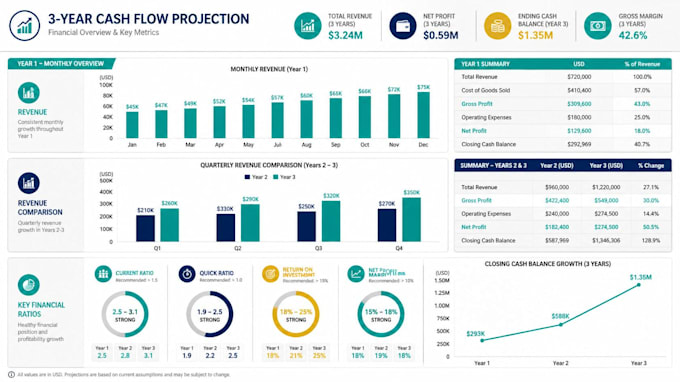The width and height of the screenshot is (680, 382).
Task: Click the Quick Ratio Year 1 value 1.9
Action: click(187, 356)
